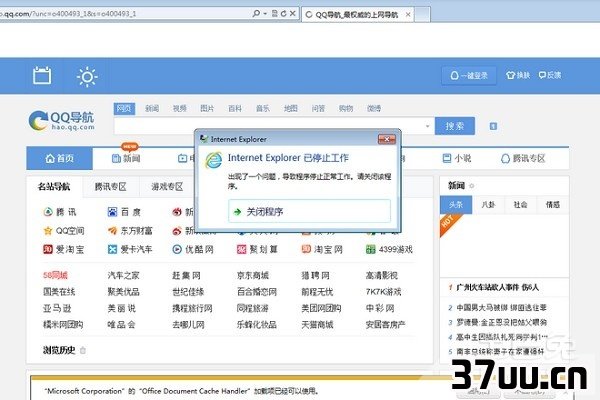Open 新闻 navigation tab with NEW badge

[x=126, y=158]
